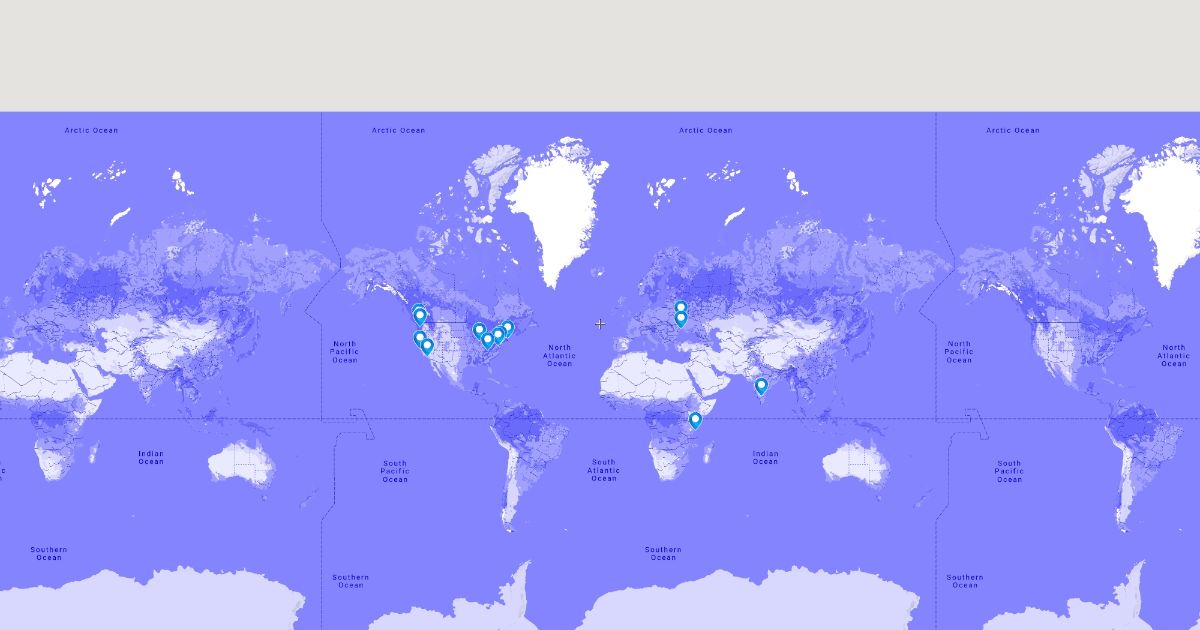Click the South Atlantic Ocean label
Viewport: 1200px width, 630px height.
coord(604,470)
